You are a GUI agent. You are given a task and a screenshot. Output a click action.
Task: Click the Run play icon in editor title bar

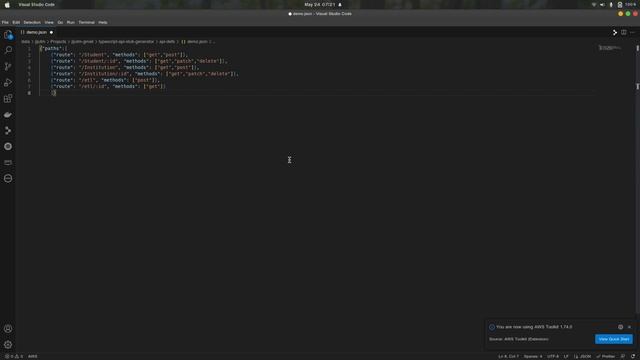(615, 32)
